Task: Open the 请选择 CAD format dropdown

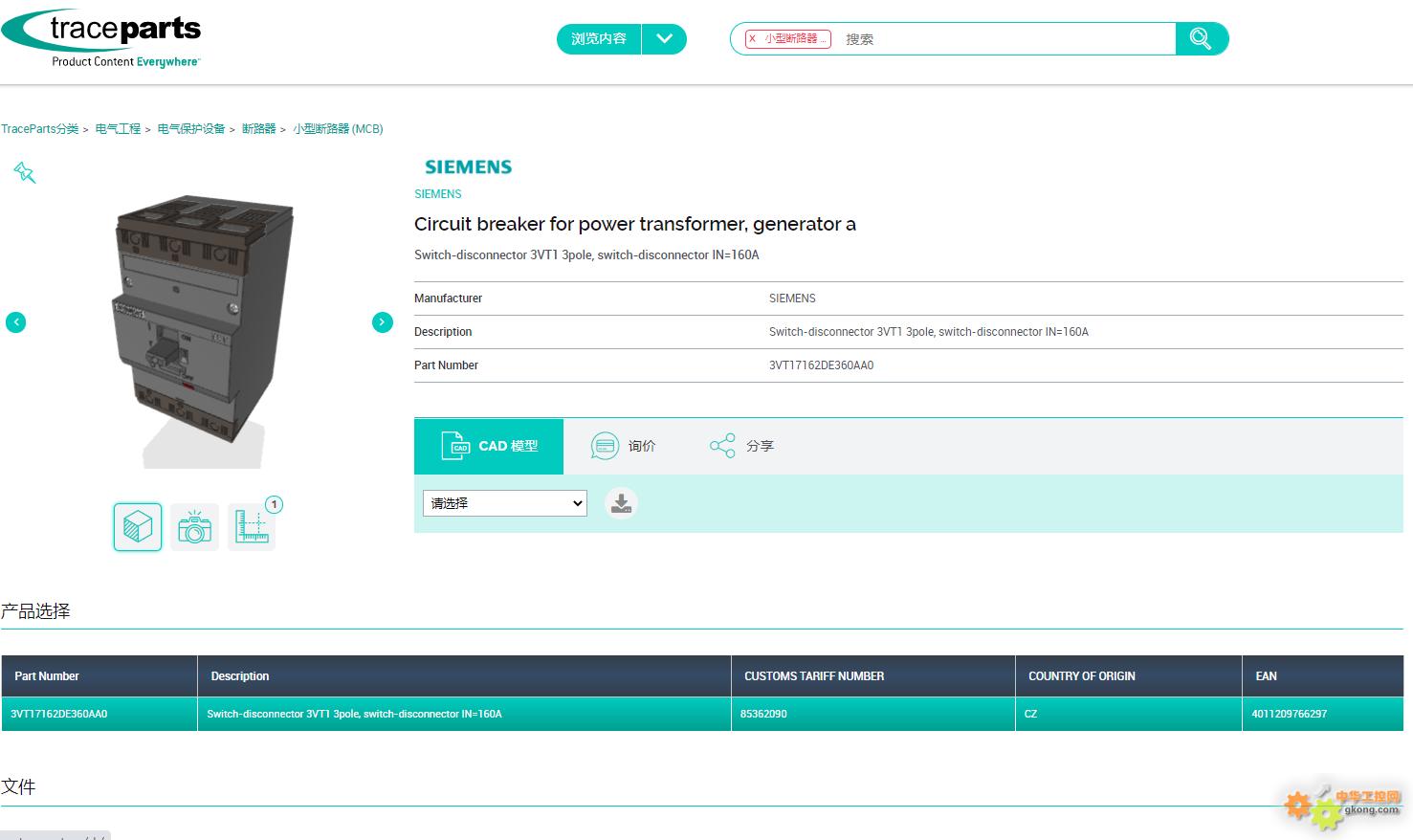Action: [505, 503]
